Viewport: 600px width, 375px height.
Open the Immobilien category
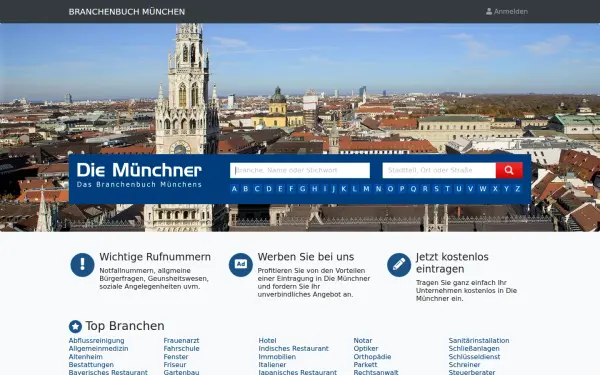pos(277,357)
